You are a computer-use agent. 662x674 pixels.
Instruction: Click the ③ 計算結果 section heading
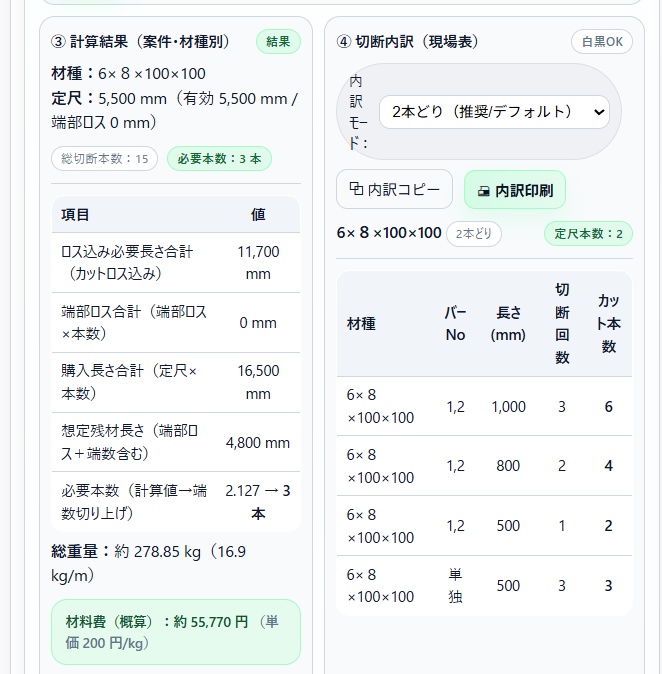point(140,42)
